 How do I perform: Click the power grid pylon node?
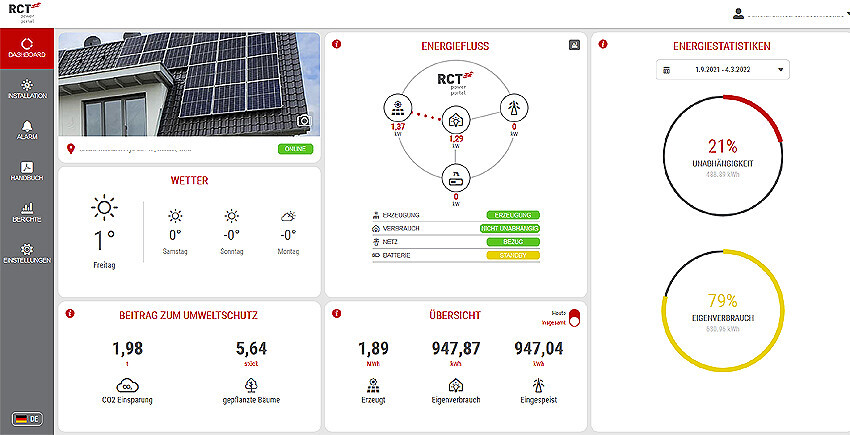pos(517,108)
